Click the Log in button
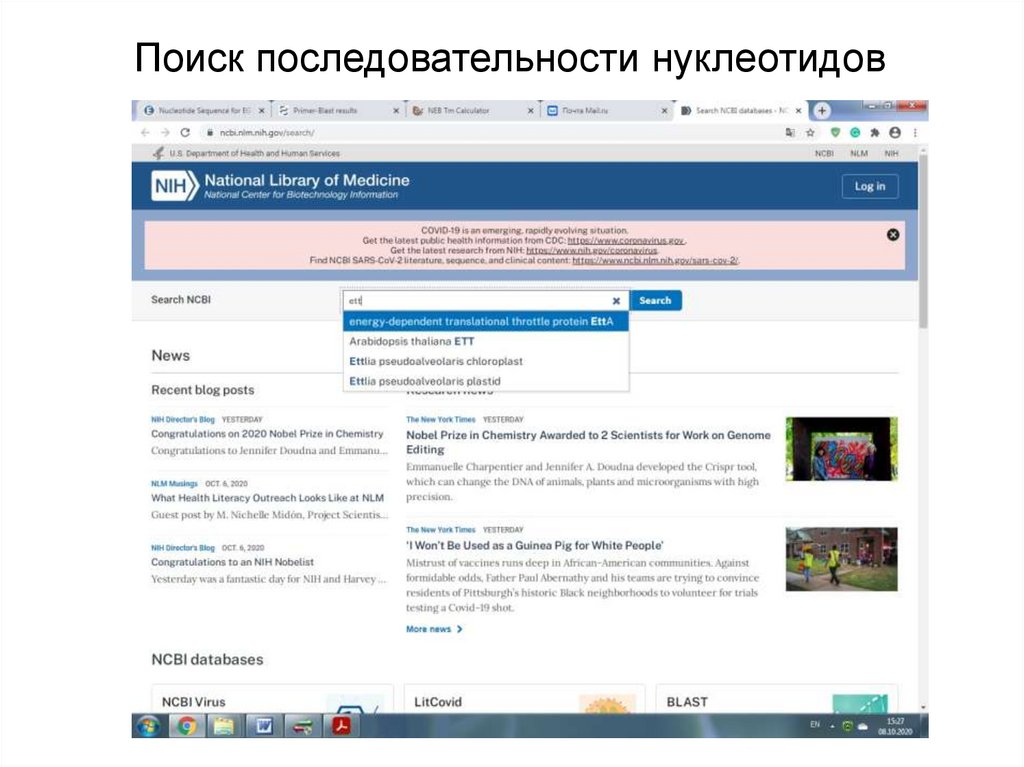 pos(869,186)
